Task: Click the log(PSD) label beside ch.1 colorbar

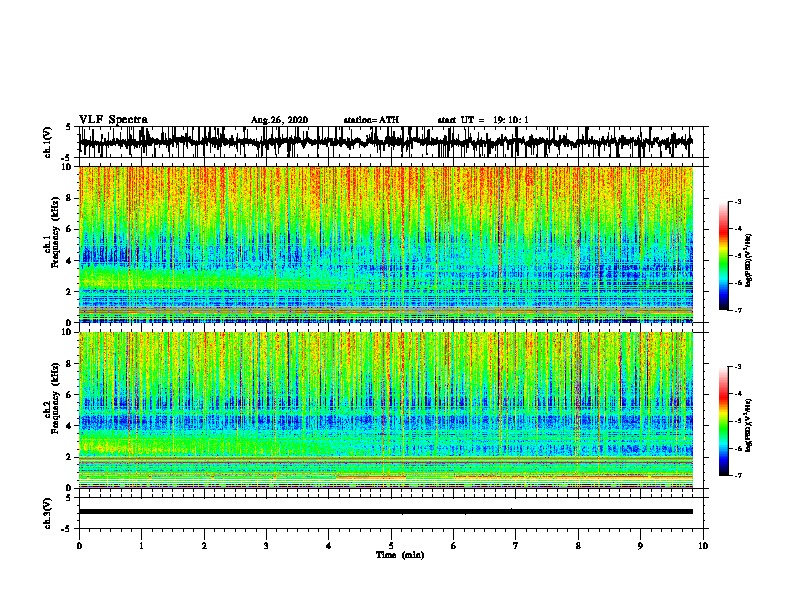Action: tap(749, 260)
